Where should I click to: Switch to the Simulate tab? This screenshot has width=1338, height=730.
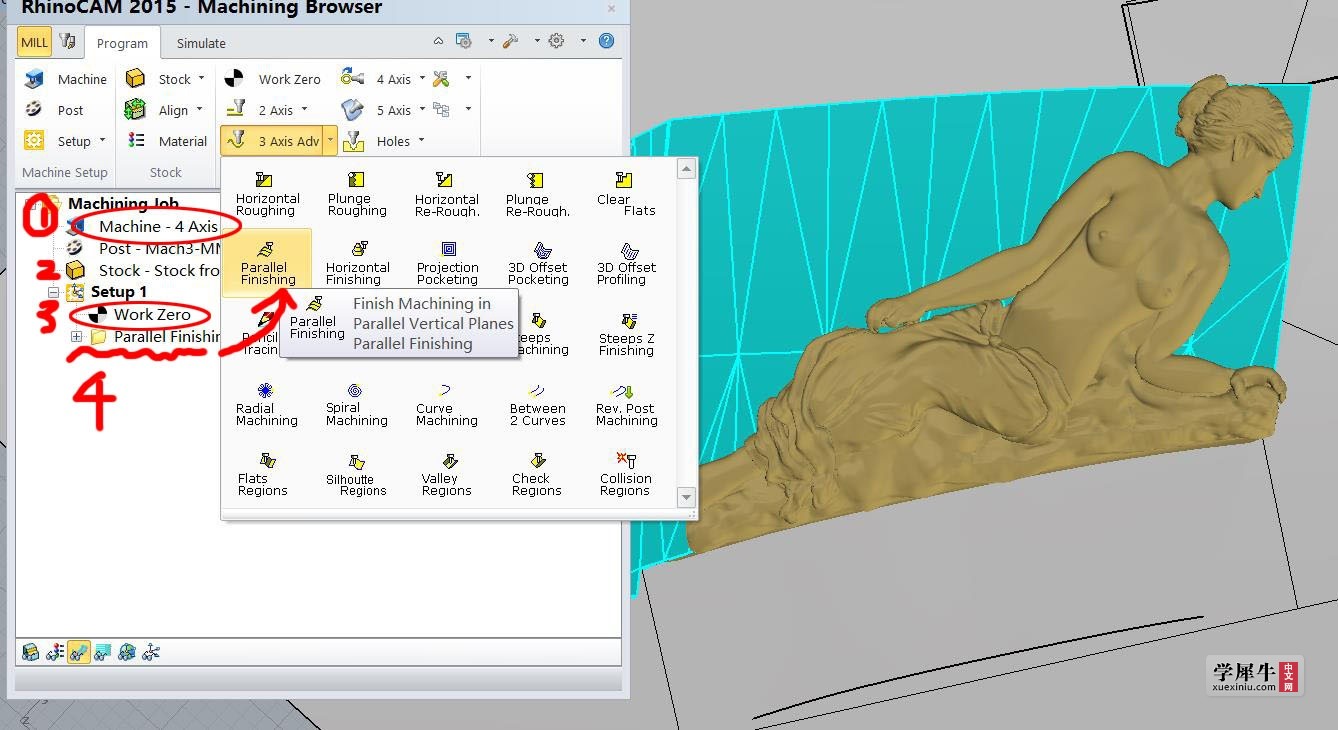click(x=201, y=43)
